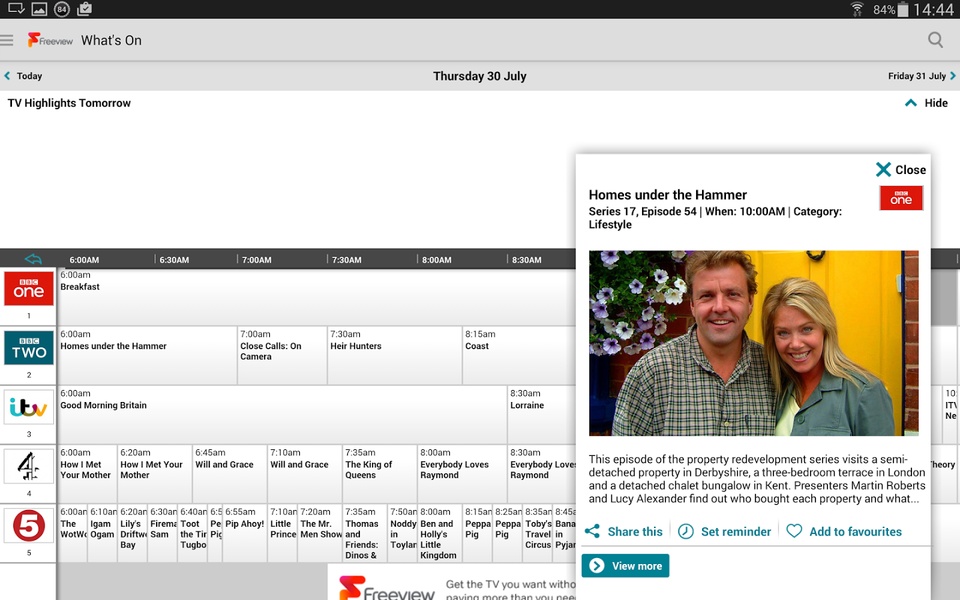Go back to Today
The width and height of the screenshot is (960, 600).
(x=23, y=76)
